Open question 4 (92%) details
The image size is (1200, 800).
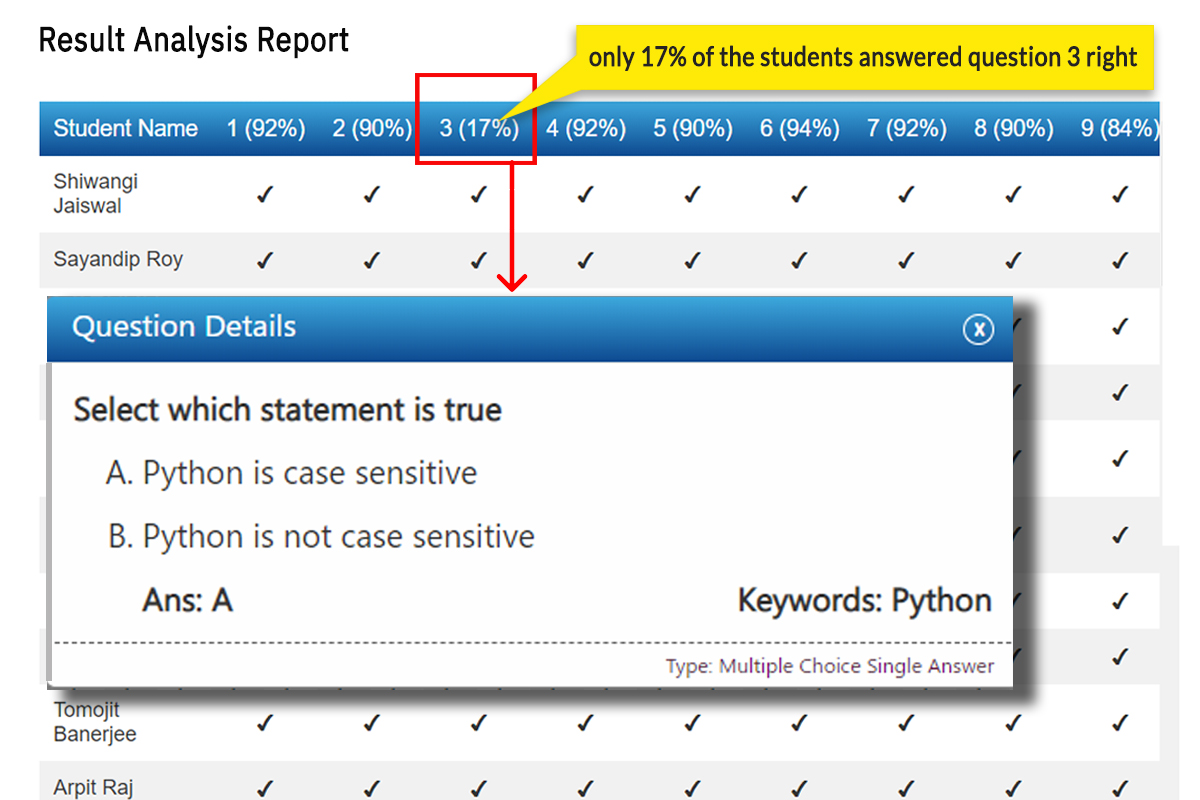(x=586, y=128)
